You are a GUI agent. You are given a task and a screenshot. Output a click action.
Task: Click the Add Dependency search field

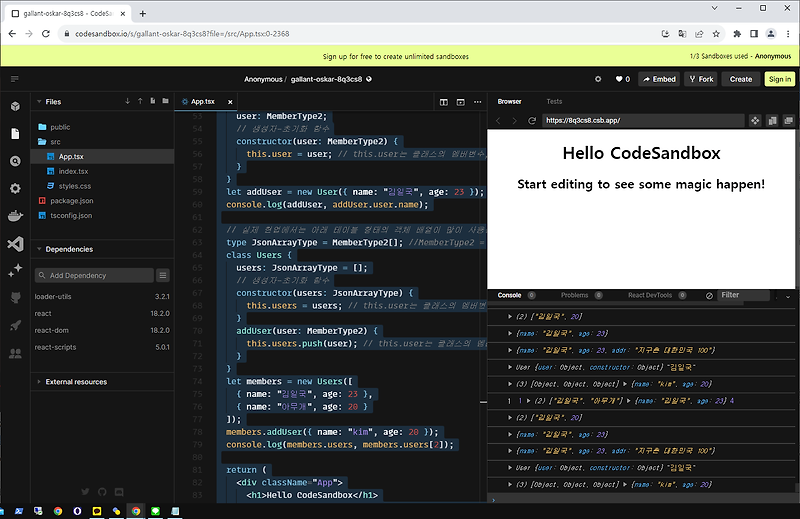(x=94, y=276)
